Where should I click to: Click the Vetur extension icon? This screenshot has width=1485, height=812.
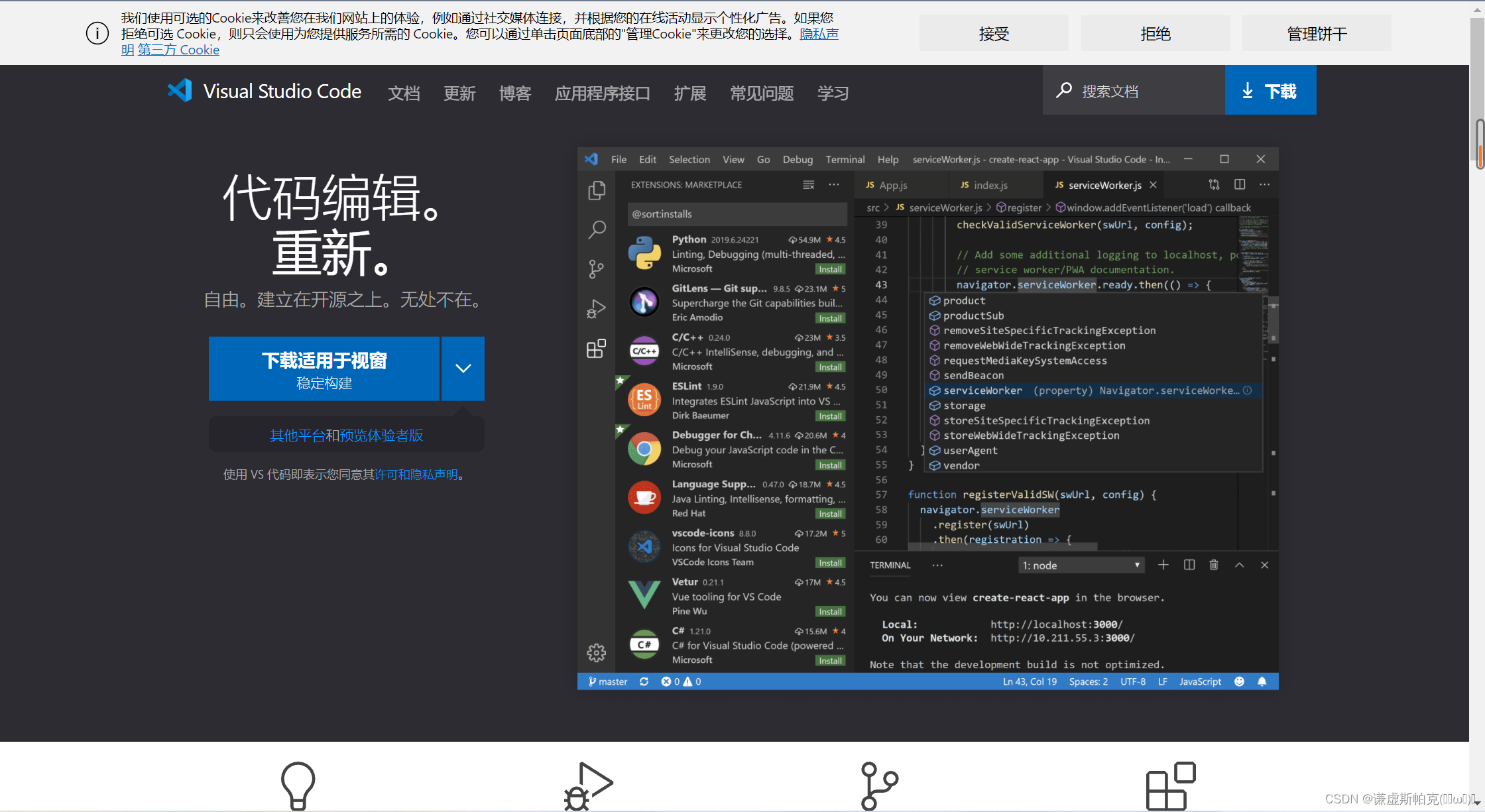pos(644,595)
